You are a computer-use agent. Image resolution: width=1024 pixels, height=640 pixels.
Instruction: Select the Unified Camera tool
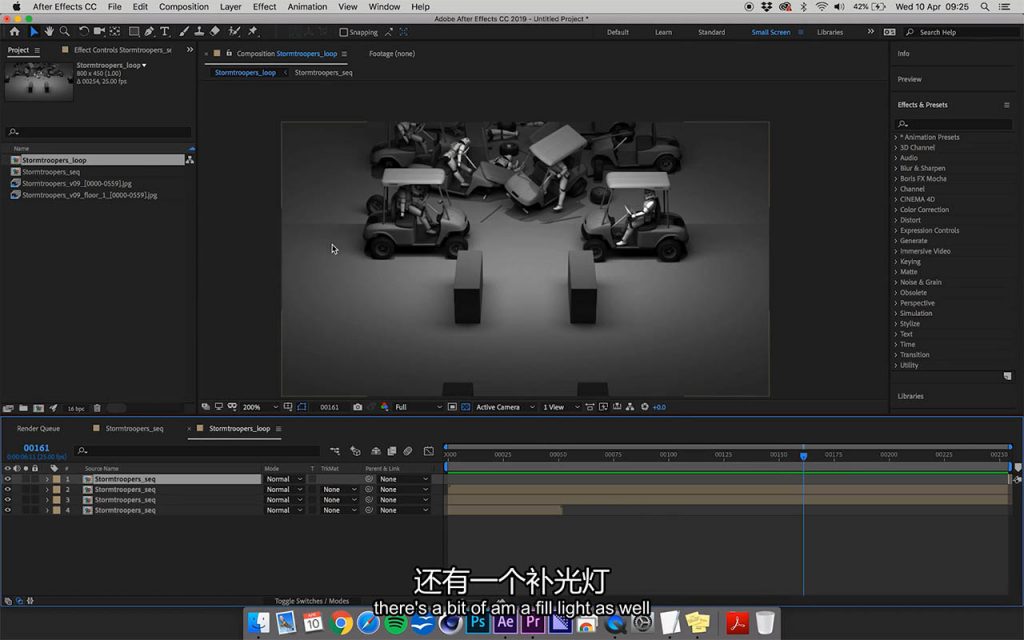[x=99, y=31]
